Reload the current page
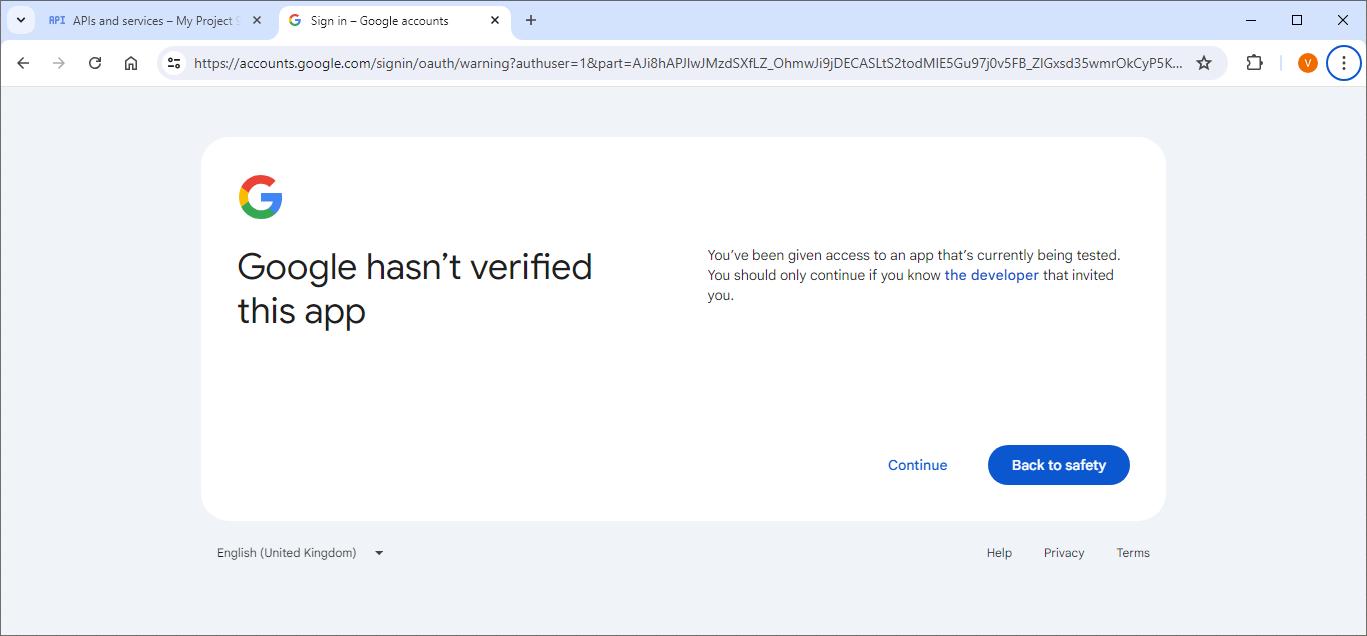 [95, 63]
